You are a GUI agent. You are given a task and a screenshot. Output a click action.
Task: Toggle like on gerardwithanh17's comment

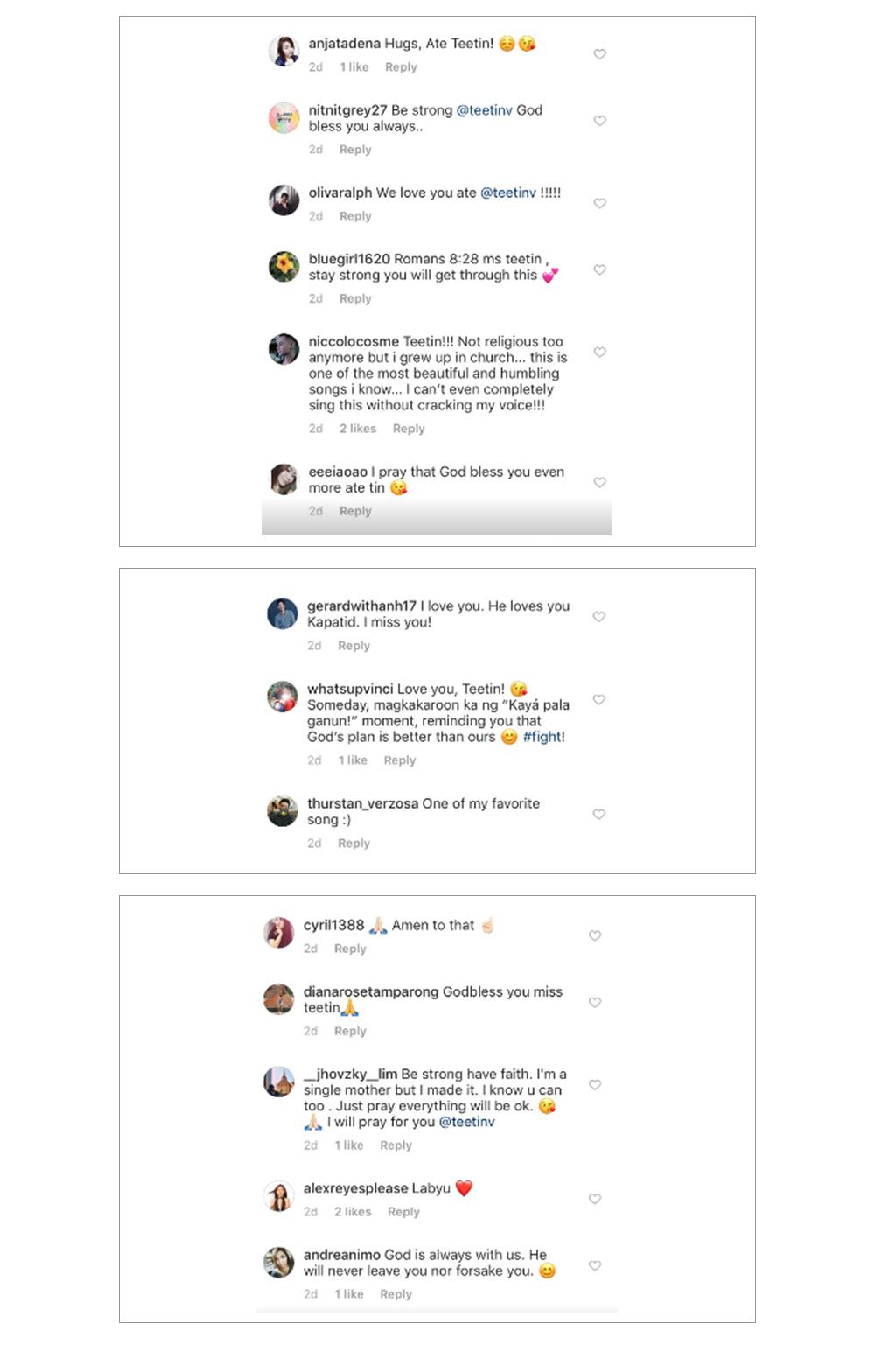click(599, 616)
